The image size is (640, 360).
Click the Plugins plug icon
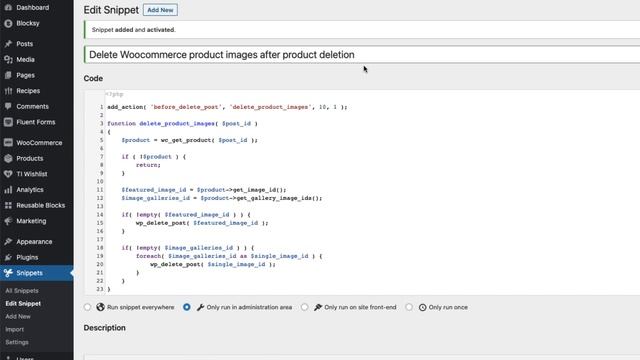(x=8, y=257)
